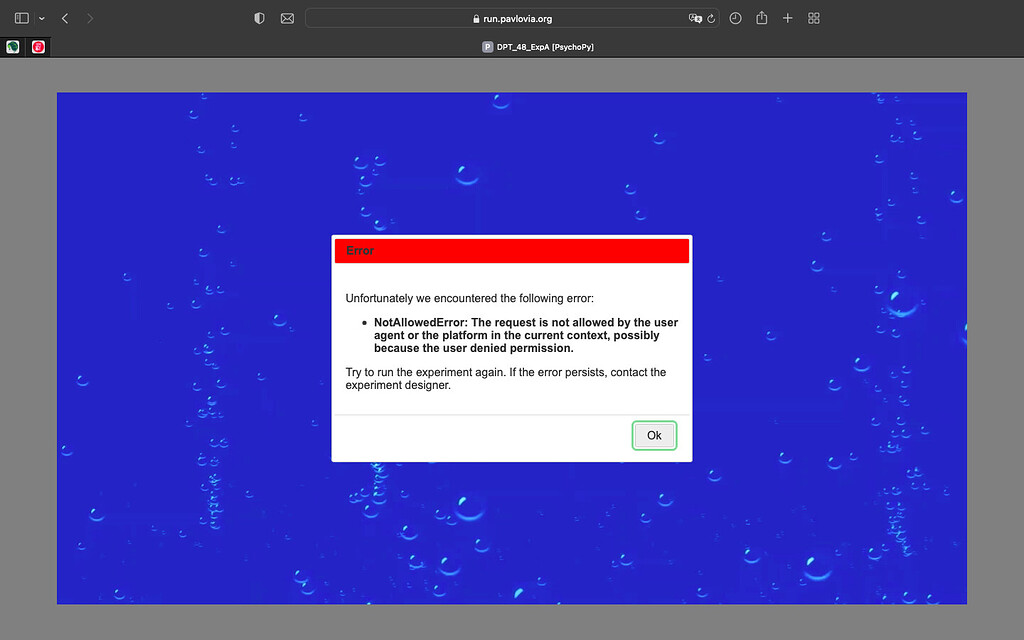Open browsing history via the clock icon
This screenshot has width=1024, height=640.
click(735, 17)
